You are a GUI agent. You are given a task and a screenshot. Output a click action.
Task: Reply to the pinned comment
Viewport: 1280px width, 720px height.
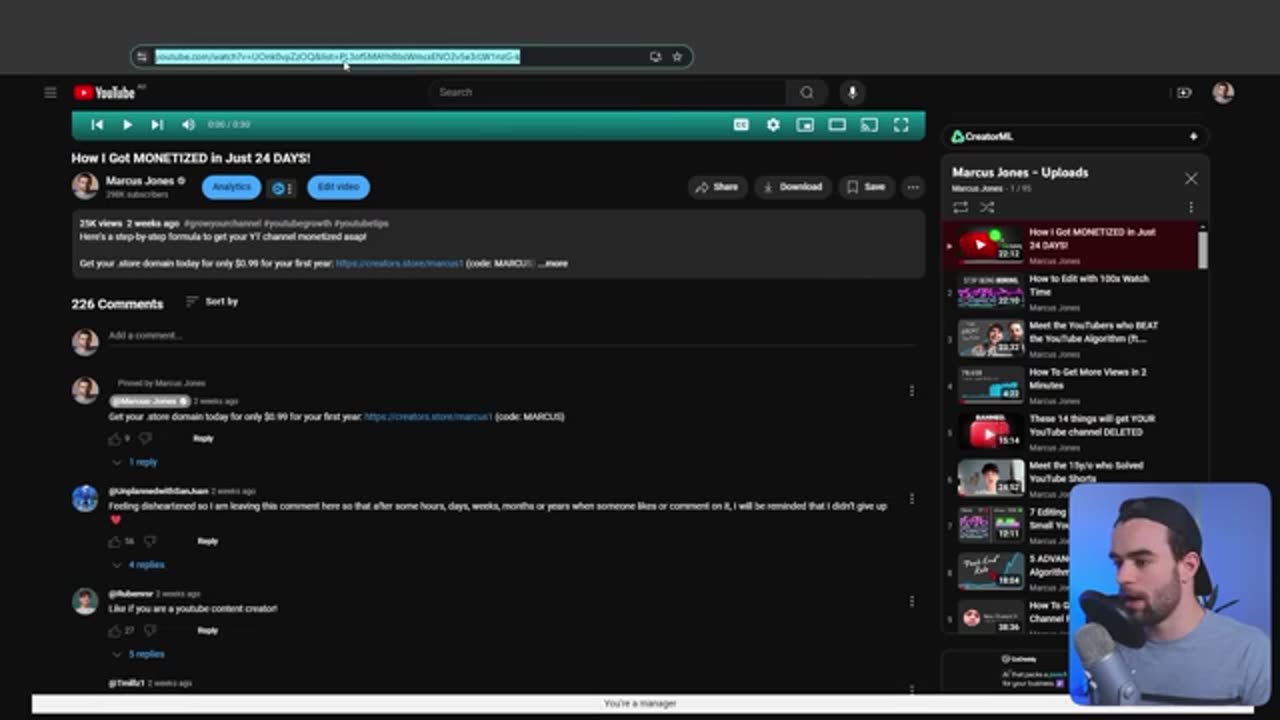(x=203, y=439)
